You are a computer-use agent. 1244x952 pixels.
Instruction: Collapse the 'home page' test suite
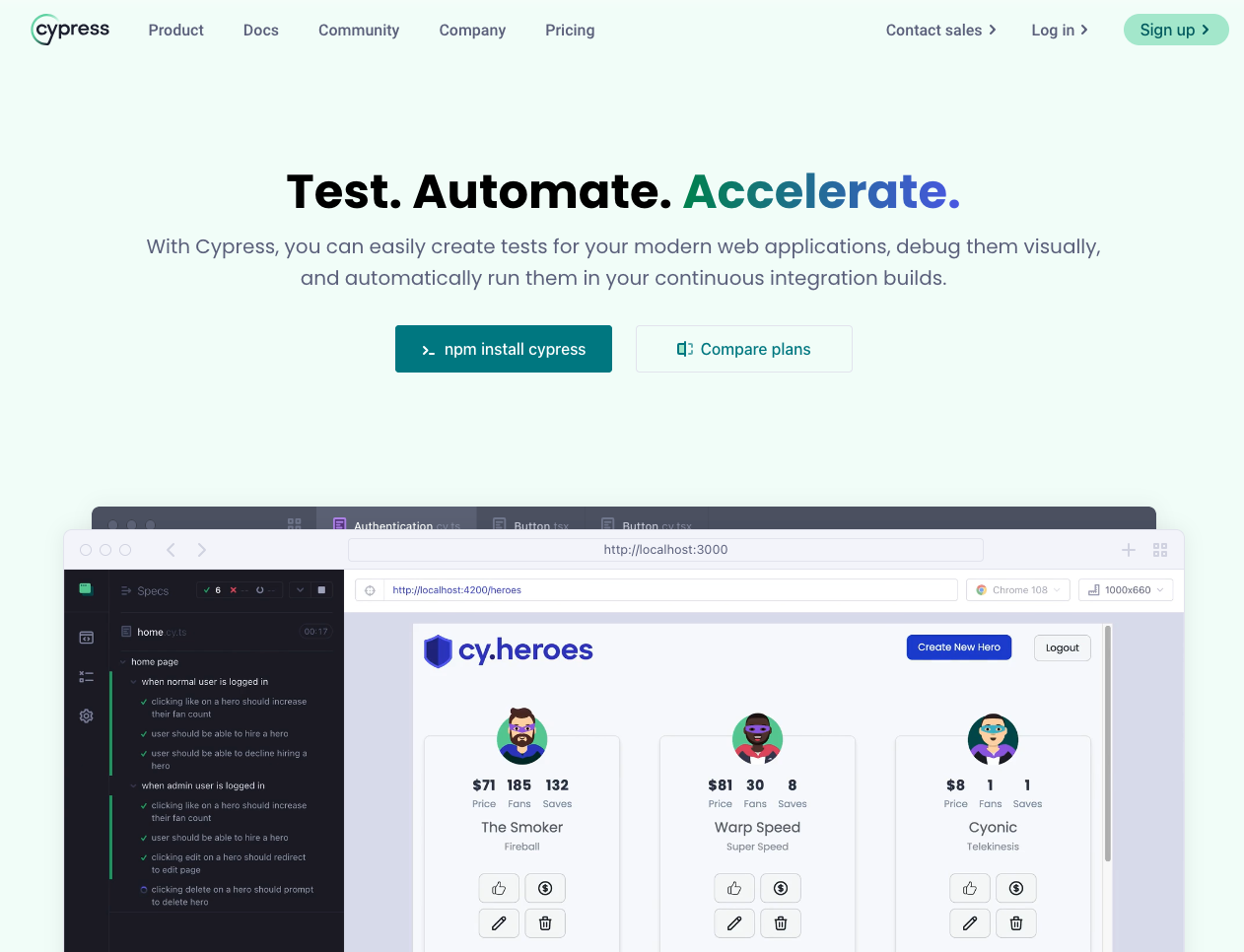pos(122,661)
